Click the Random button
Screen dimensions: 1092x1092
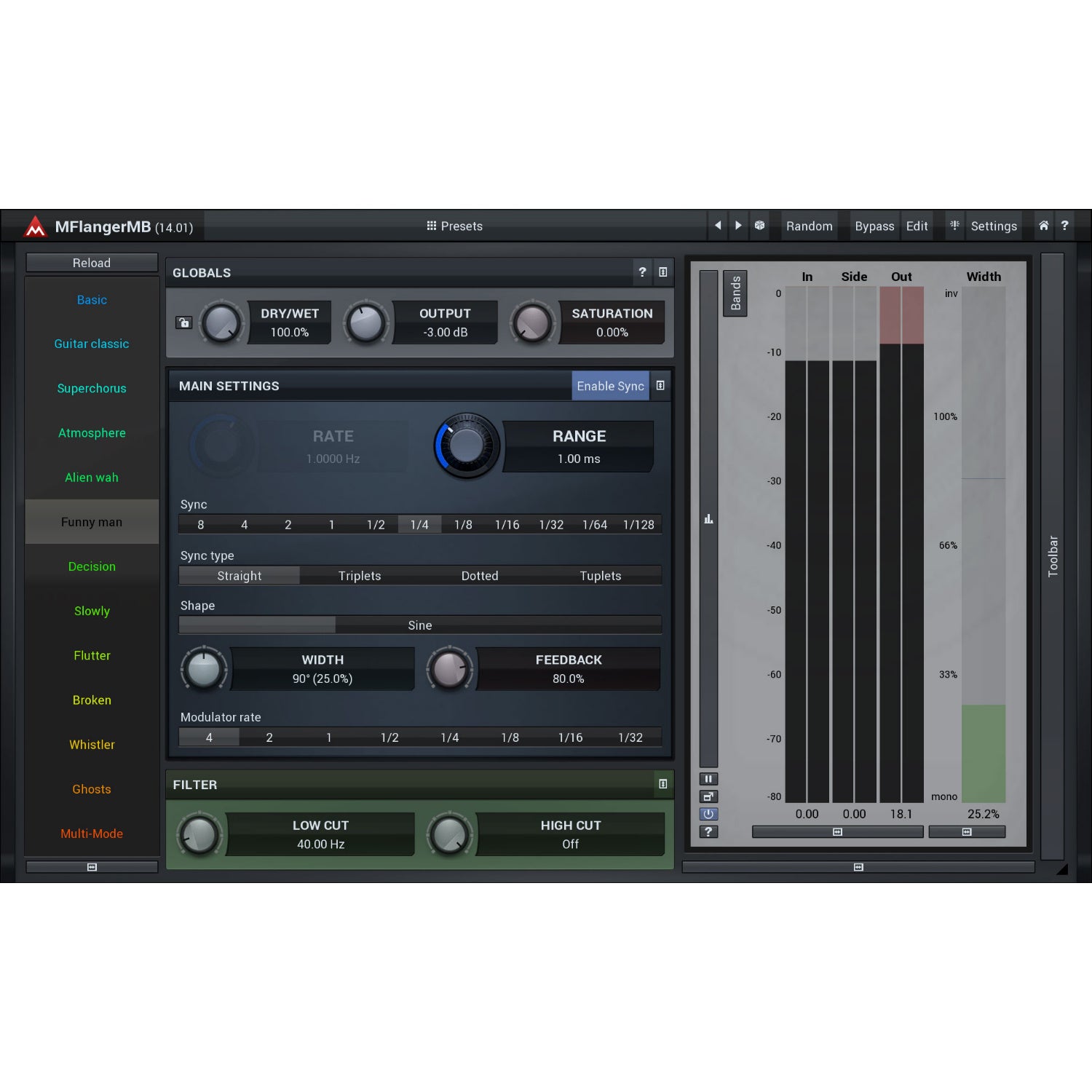tap(809, 226)
